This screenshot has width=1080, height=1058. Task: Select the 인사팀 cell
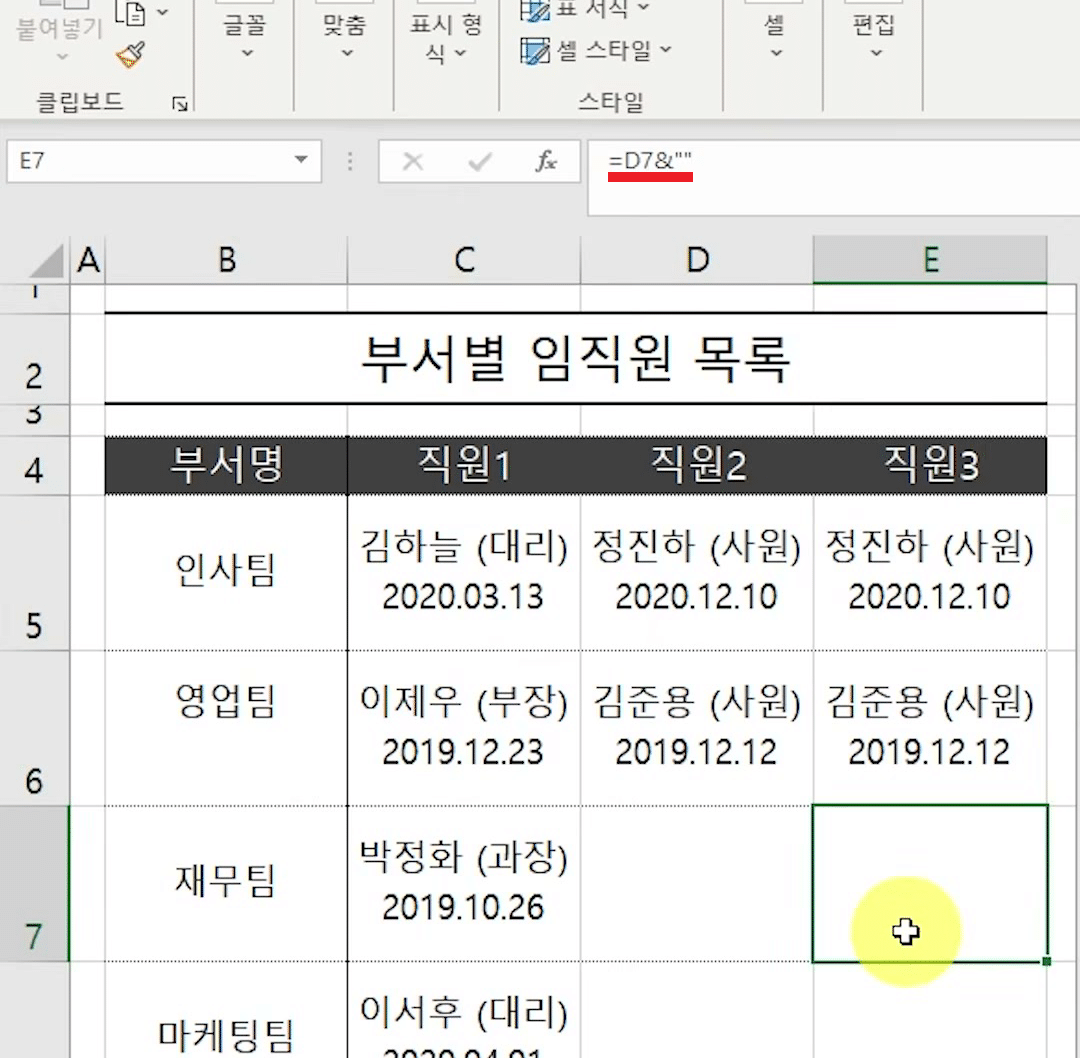click(227, 572)
